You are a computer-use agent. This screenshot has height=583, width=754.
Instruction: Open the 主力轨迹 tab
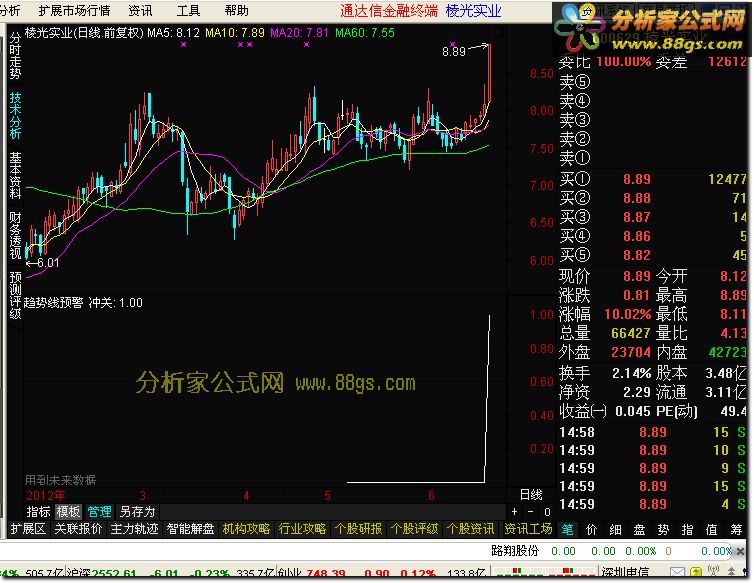pyautogui.click(x=135, y=529)
